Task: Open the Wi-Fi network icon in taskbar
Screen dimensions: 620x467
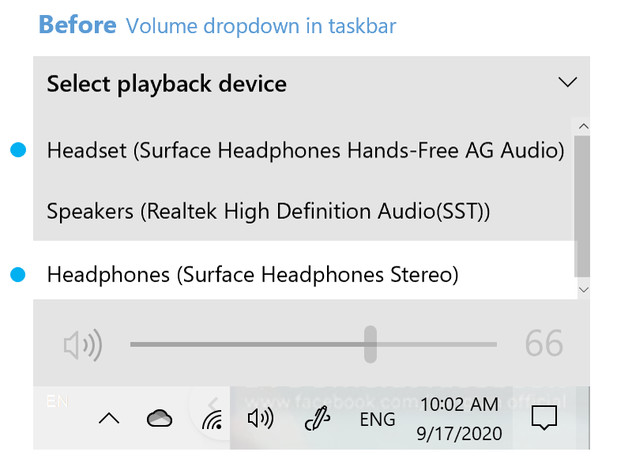Action: pyautogui.click(x=211, y=420)
